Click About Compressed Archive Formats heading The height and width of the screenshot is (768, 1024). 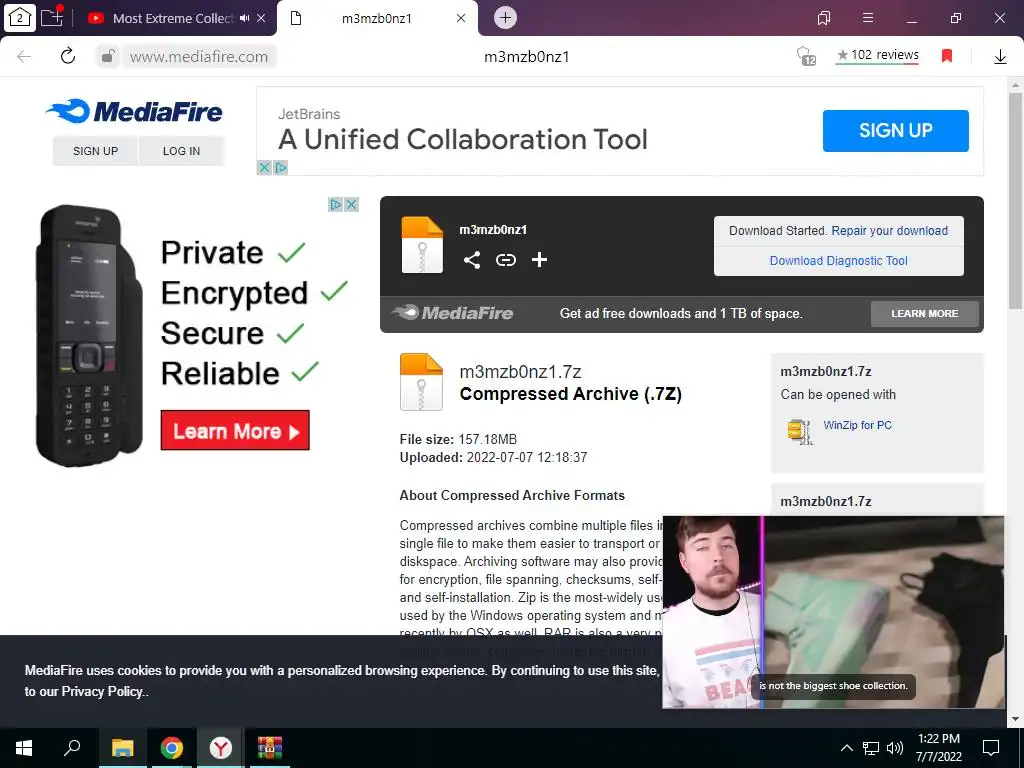click(512, 495)
